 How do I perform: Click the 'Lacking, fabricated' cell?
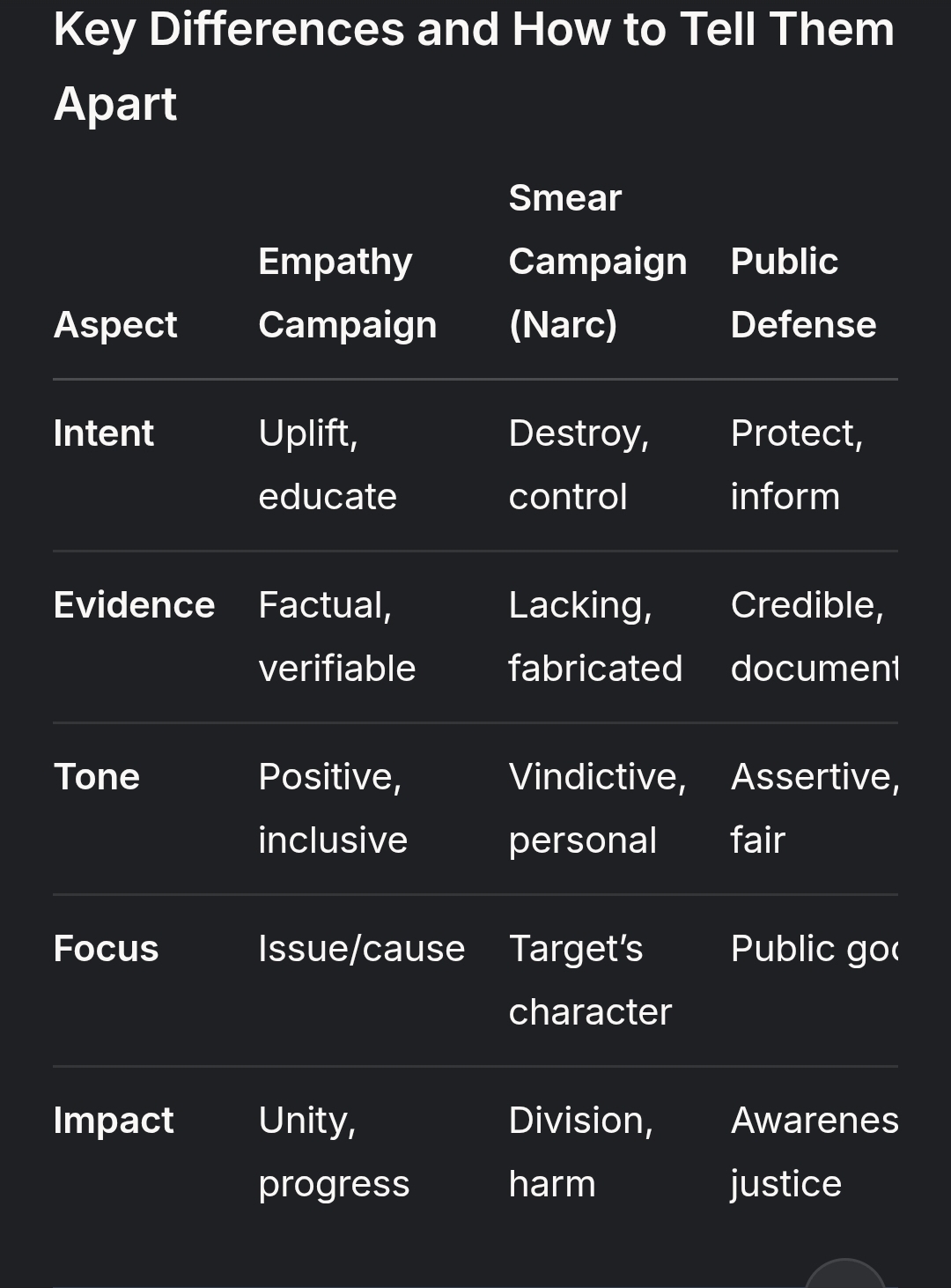(x=595, y=636)
